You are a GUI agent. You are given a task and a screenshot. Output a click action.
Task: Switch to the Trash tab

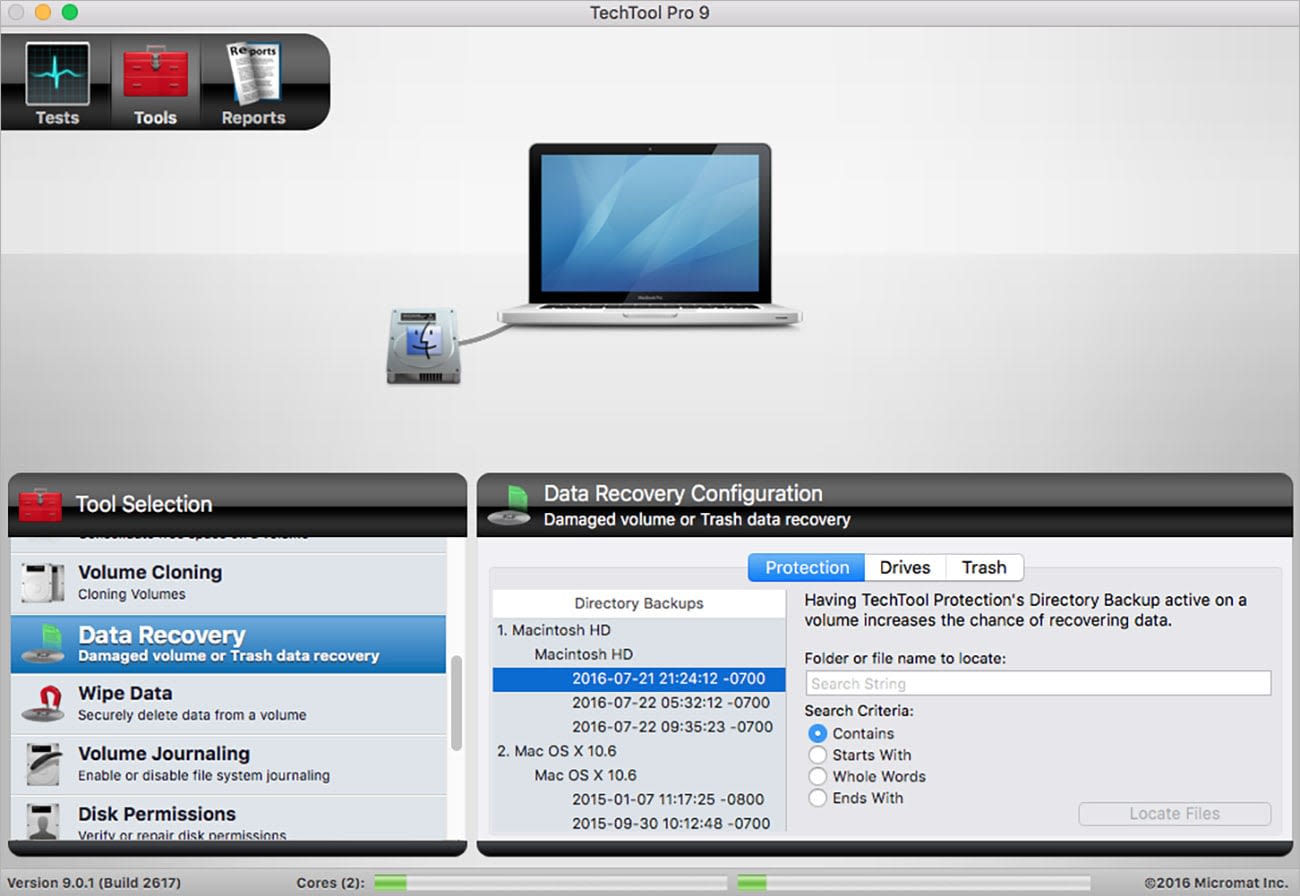click(984, 567)
